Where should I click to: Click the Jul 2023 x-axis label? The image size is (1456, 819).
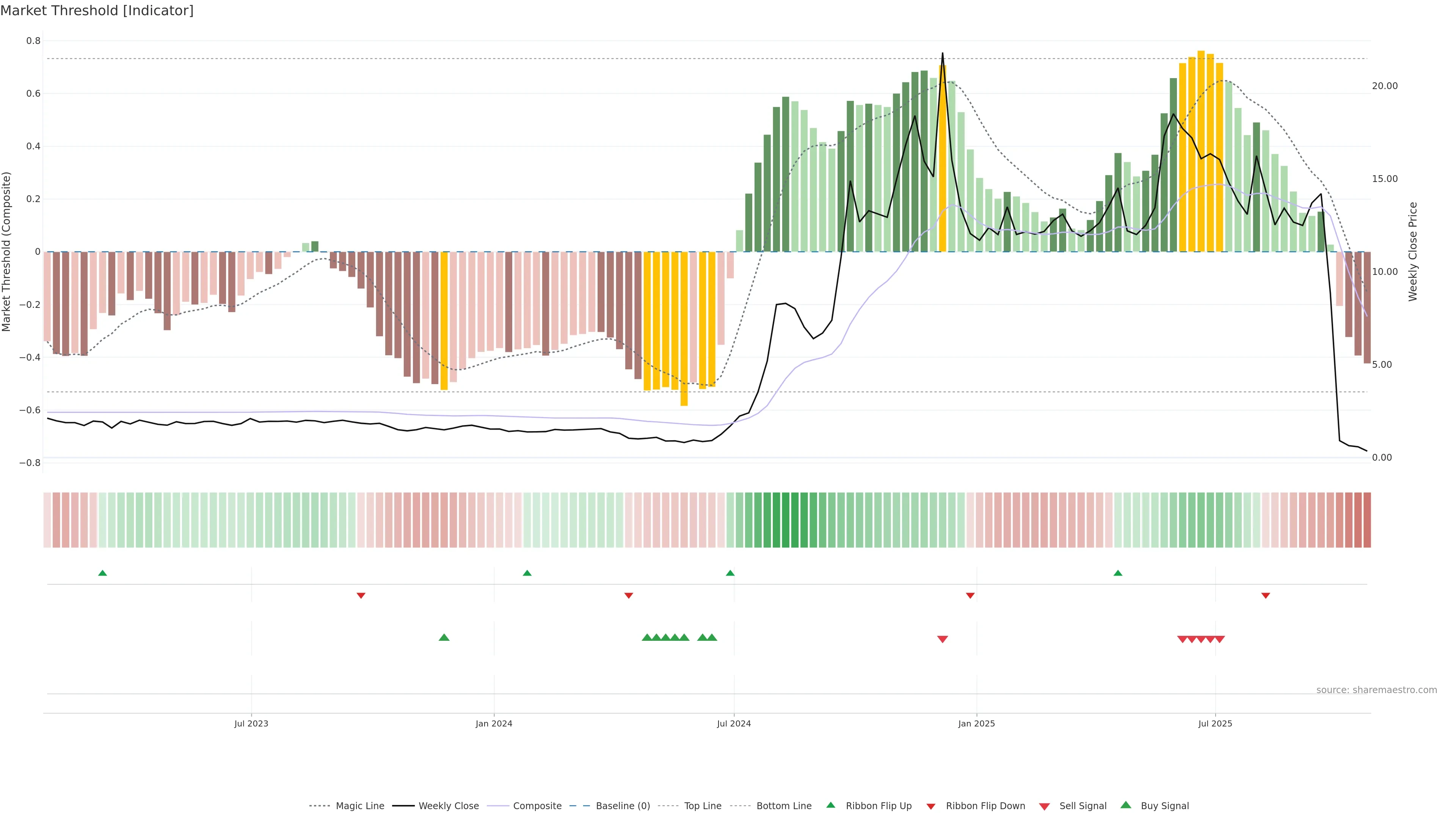point(251,723)
